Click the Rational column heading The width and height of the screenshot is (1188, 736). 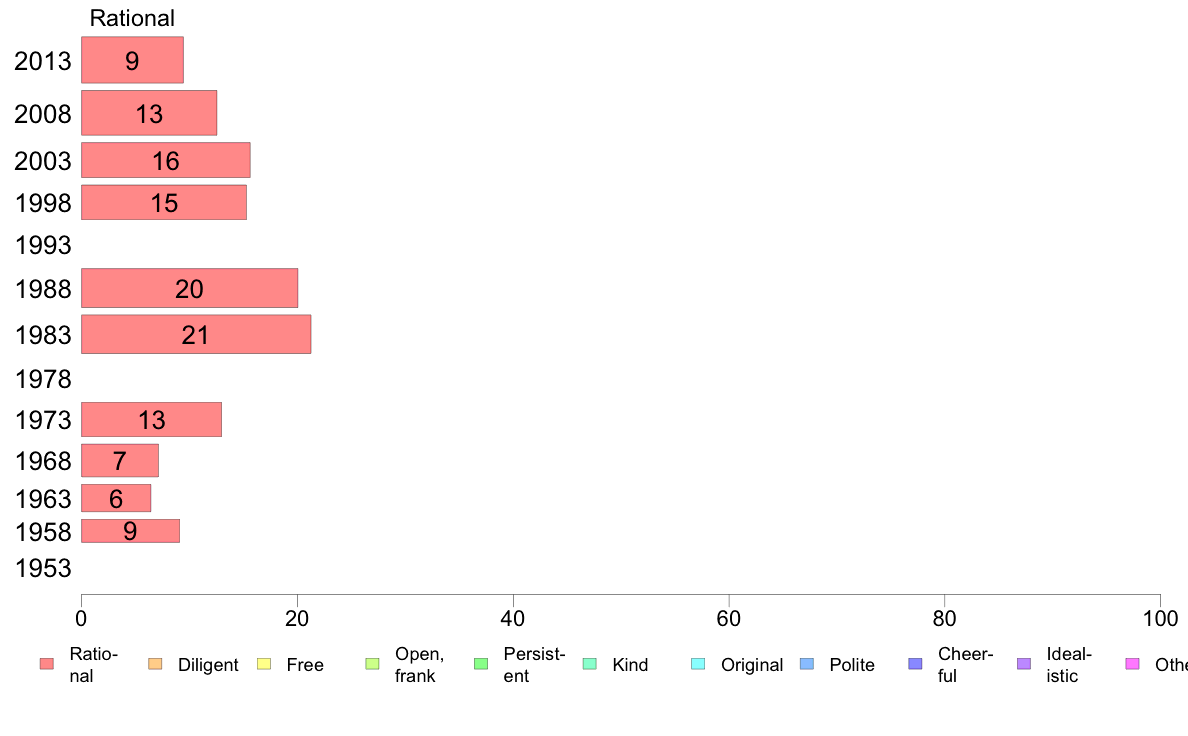coord(132,18)
